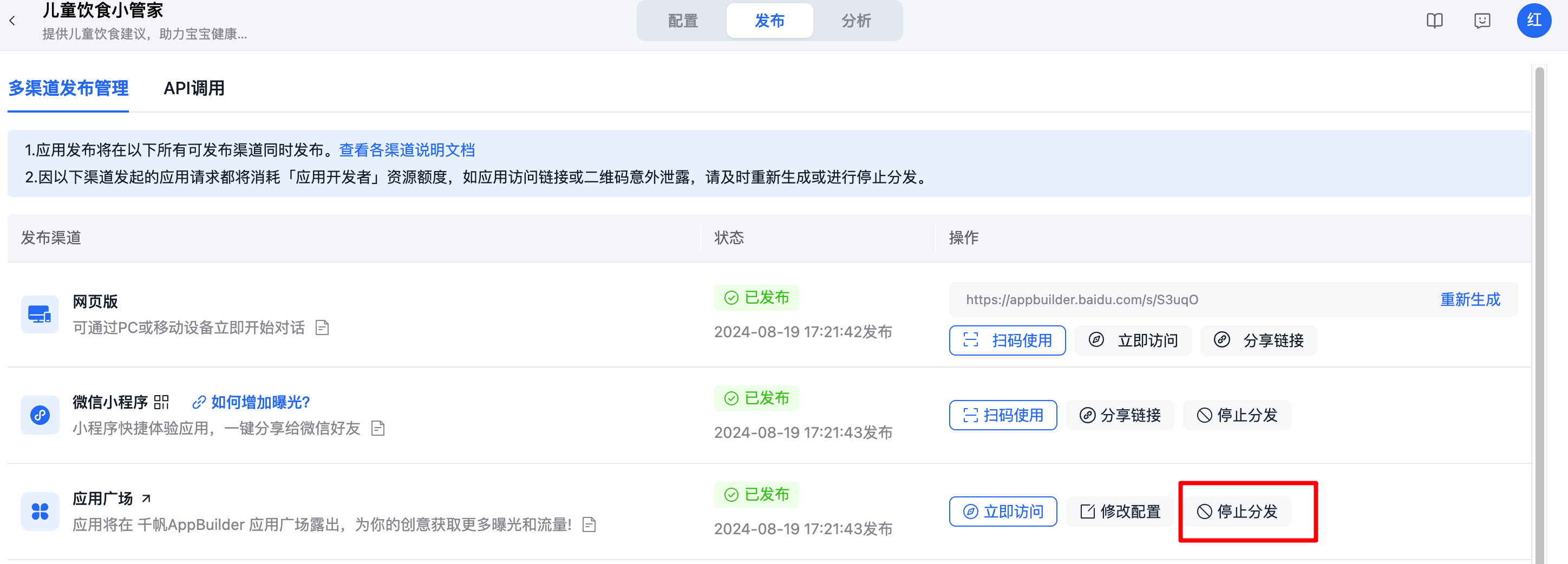Select the API调用 tab

click(194, 88)
